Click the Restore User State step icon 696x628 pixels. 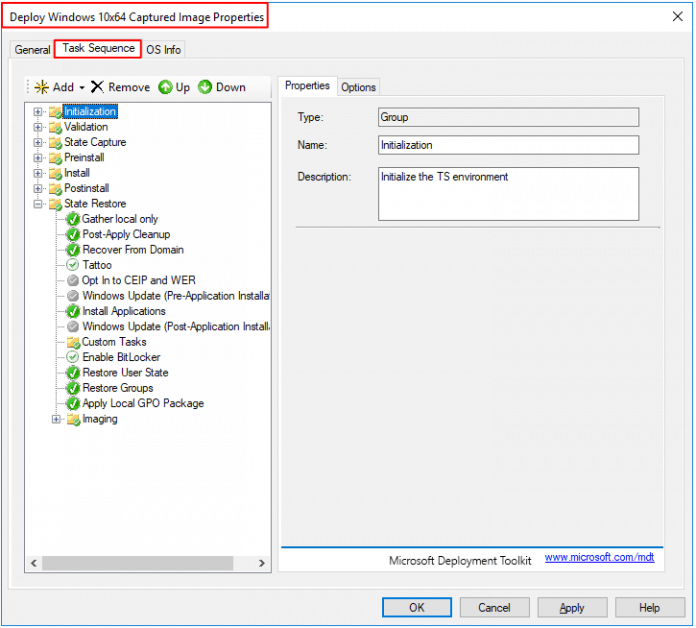click(73, 373)
